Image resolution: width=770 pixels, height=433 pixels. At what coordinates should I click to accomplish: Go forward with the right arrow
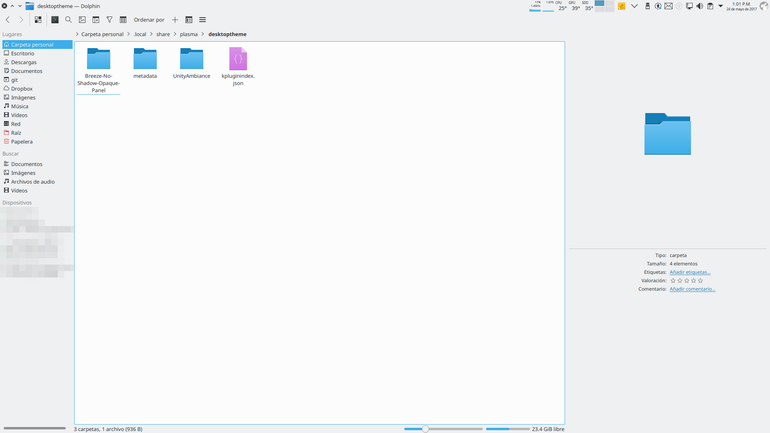(x=21, y=20)
